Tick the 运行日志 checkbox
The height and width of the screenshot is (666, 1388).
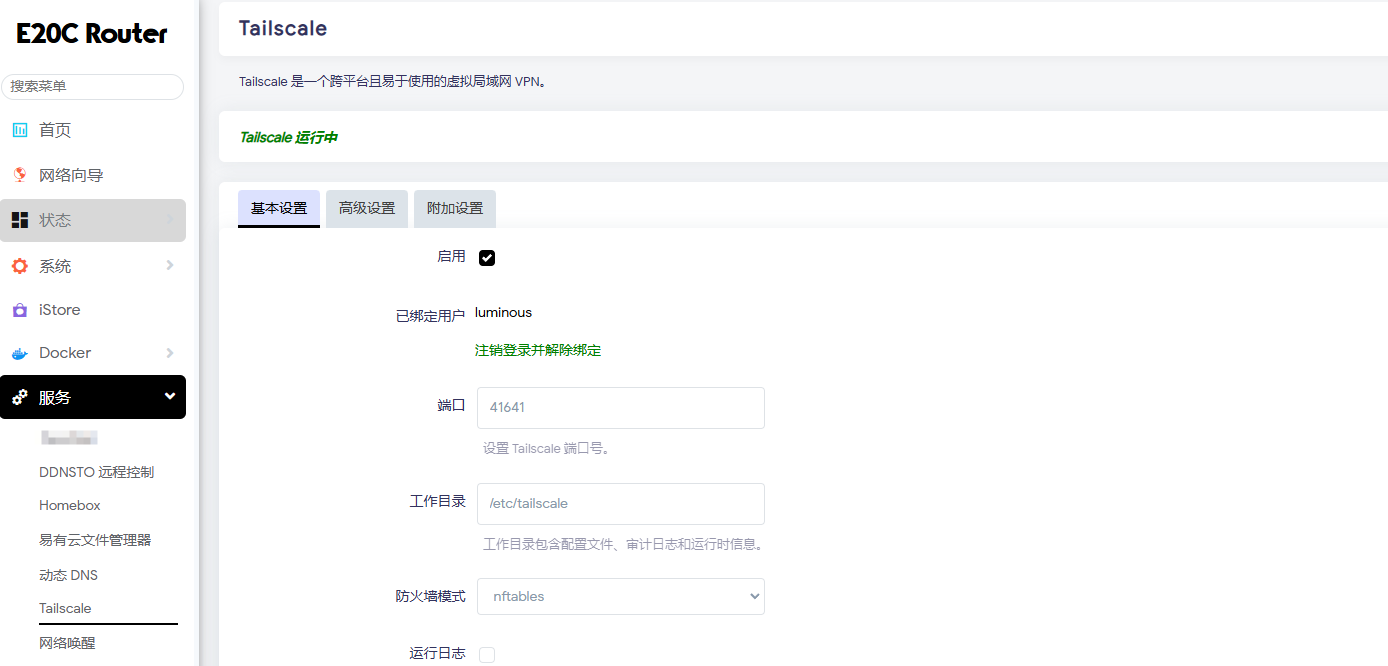point(487,654)
